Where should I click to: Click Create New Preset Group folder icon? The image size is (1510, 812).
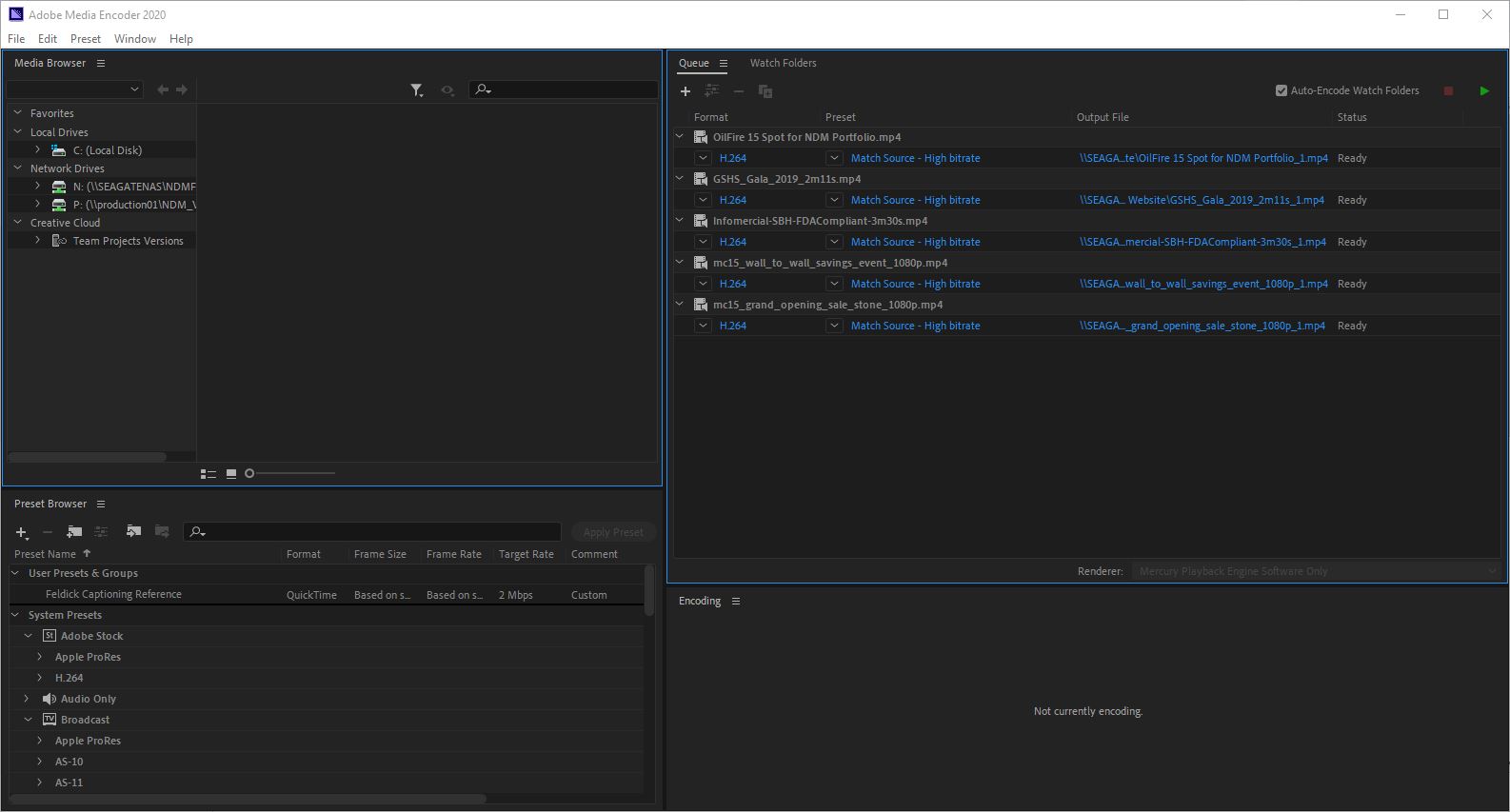(x=74, y=532)
